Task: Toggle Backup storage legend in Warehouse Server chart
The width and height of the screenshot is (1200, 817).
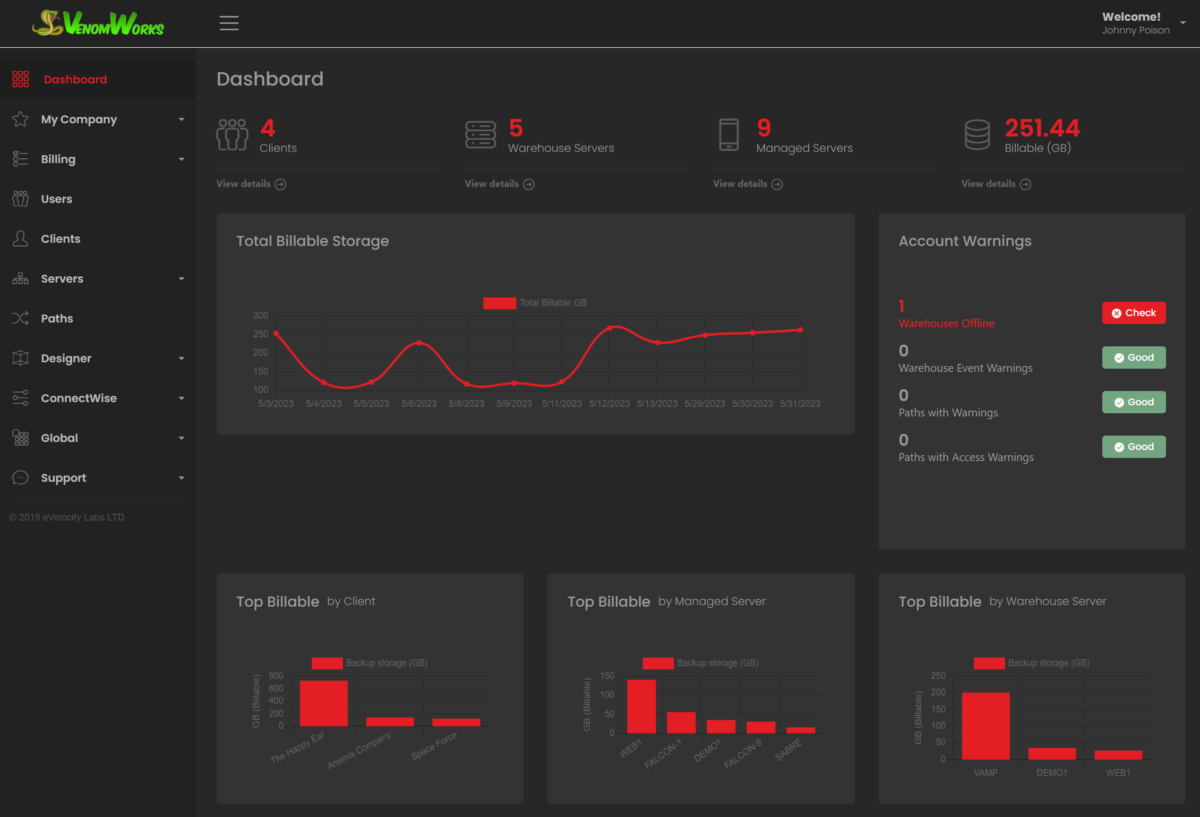Action: 989,663
